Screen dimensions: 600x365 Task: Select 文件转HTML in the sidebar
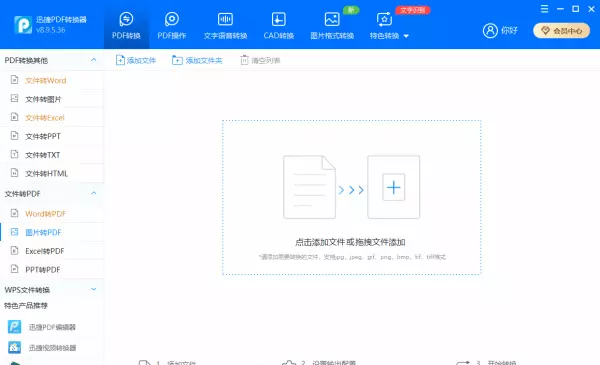52,173
